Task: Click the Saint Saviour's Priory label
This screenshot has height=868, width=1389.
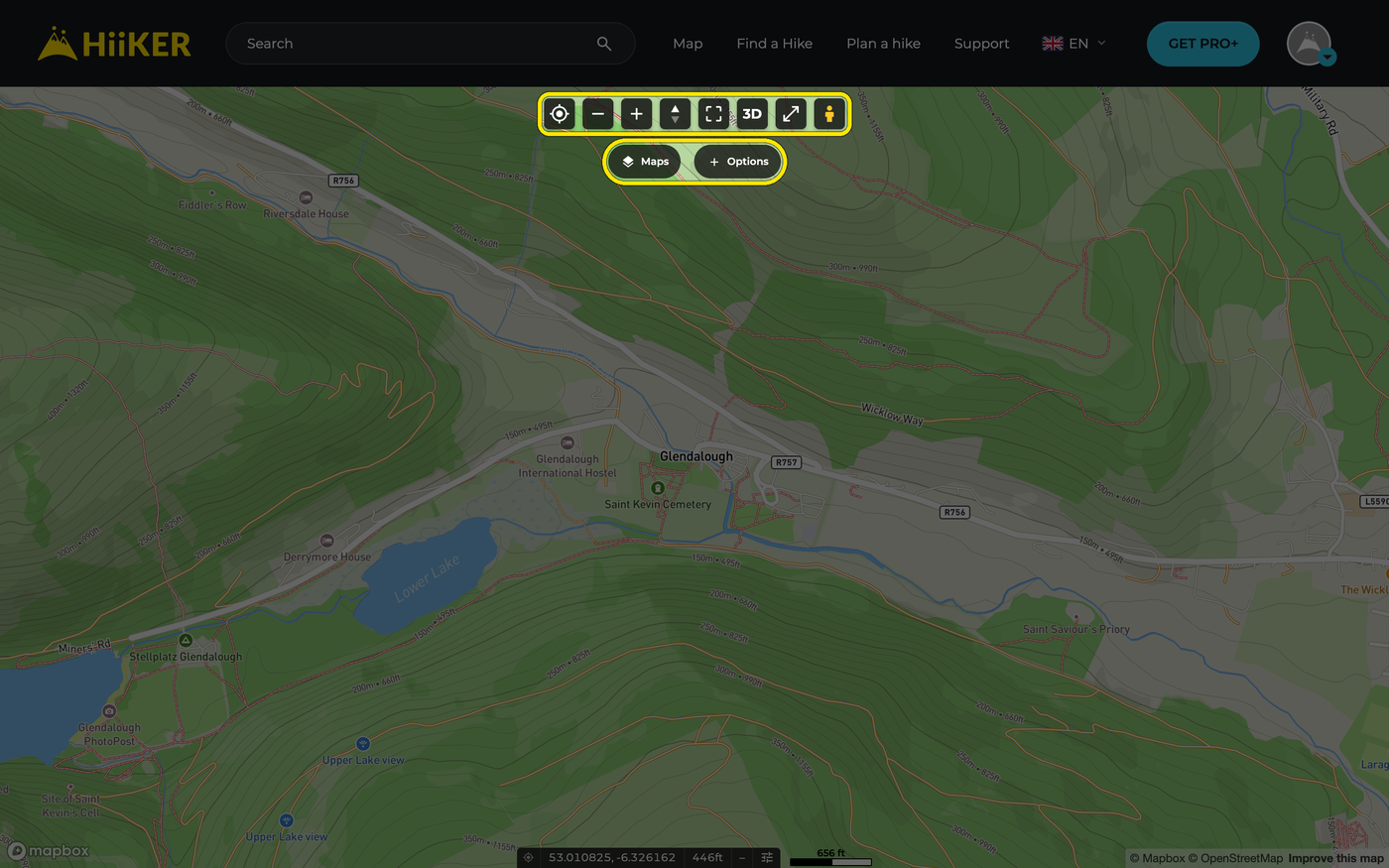Action: coord(1076,629)
